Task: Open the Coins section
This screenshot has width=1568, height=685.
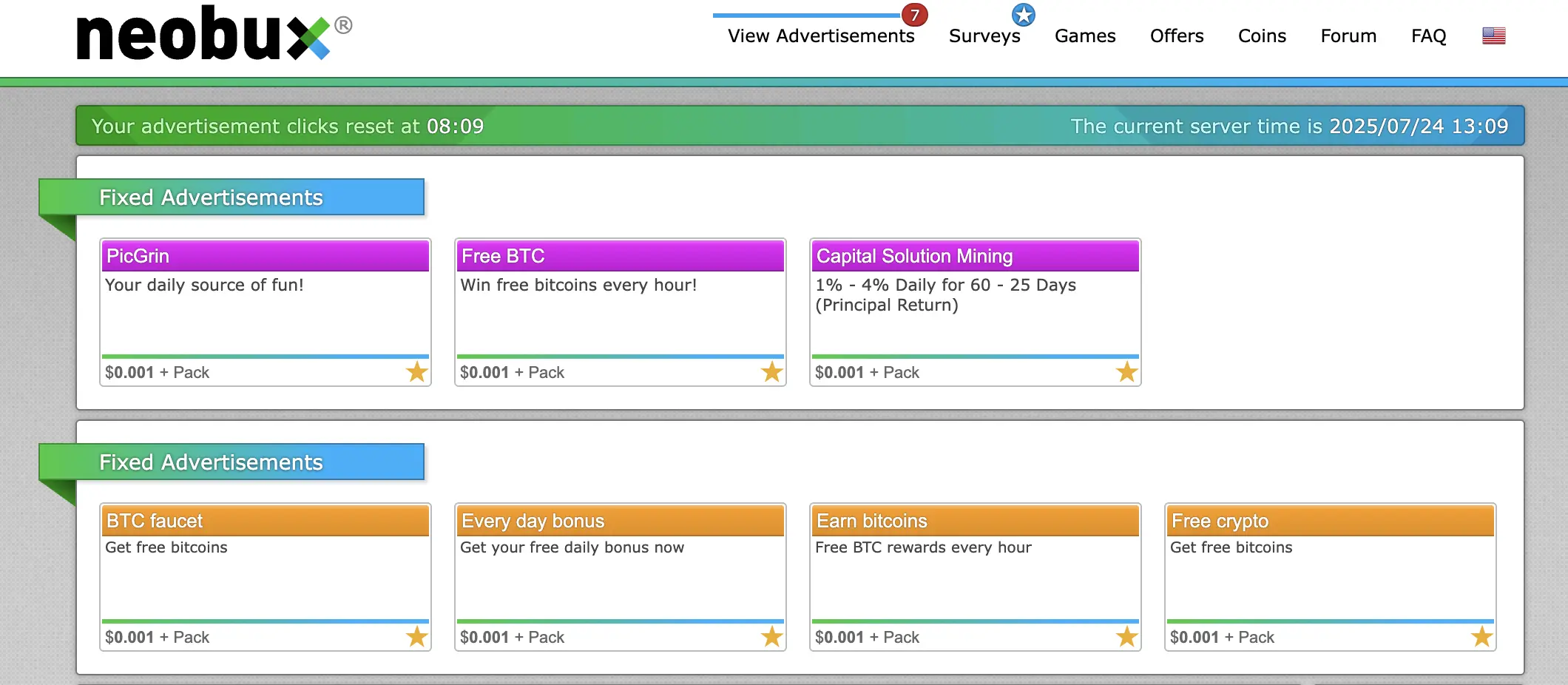Action: (x=1262, y=36)
